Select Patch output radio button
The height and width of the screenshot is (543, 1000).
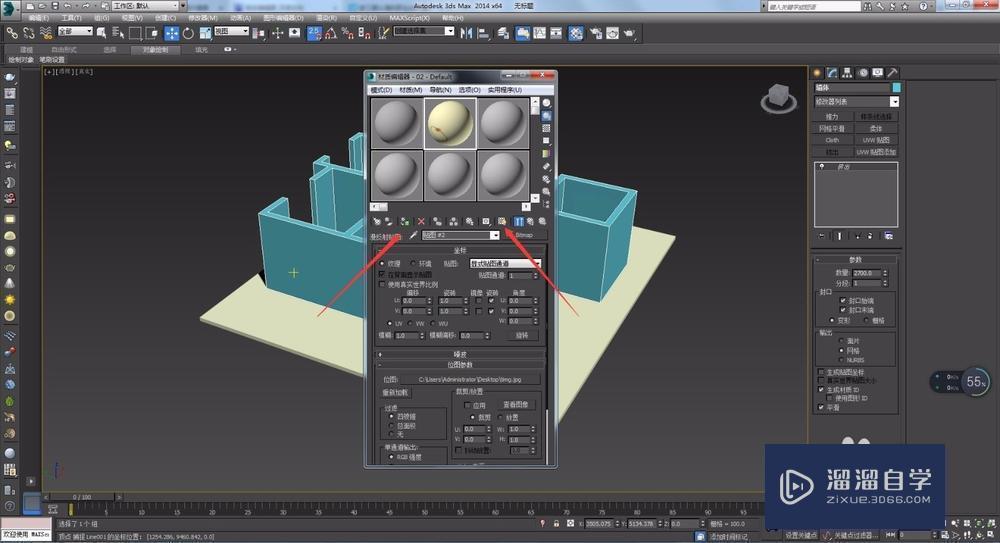841,341
